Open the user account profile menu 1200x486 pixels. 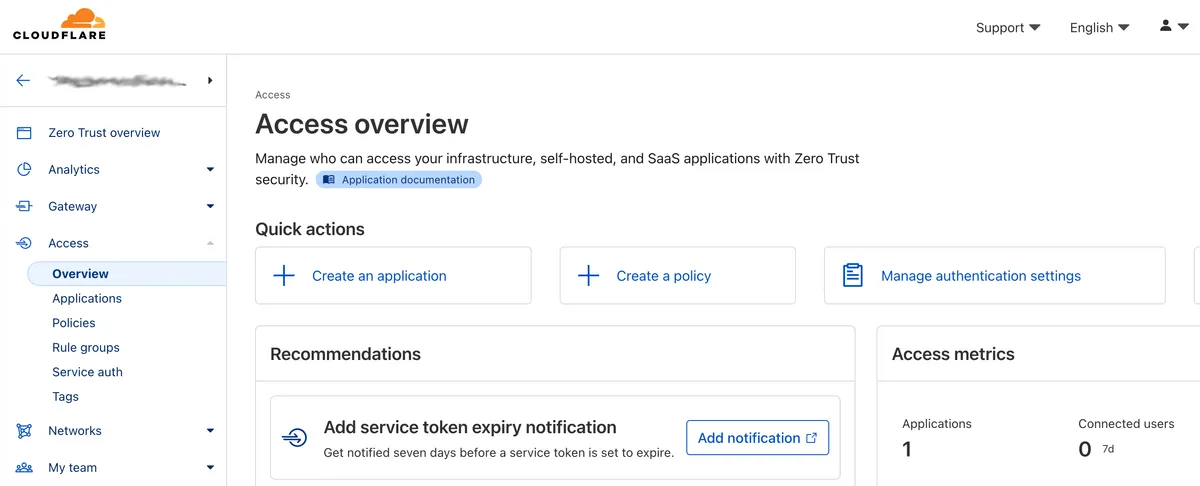point(1173,27)
